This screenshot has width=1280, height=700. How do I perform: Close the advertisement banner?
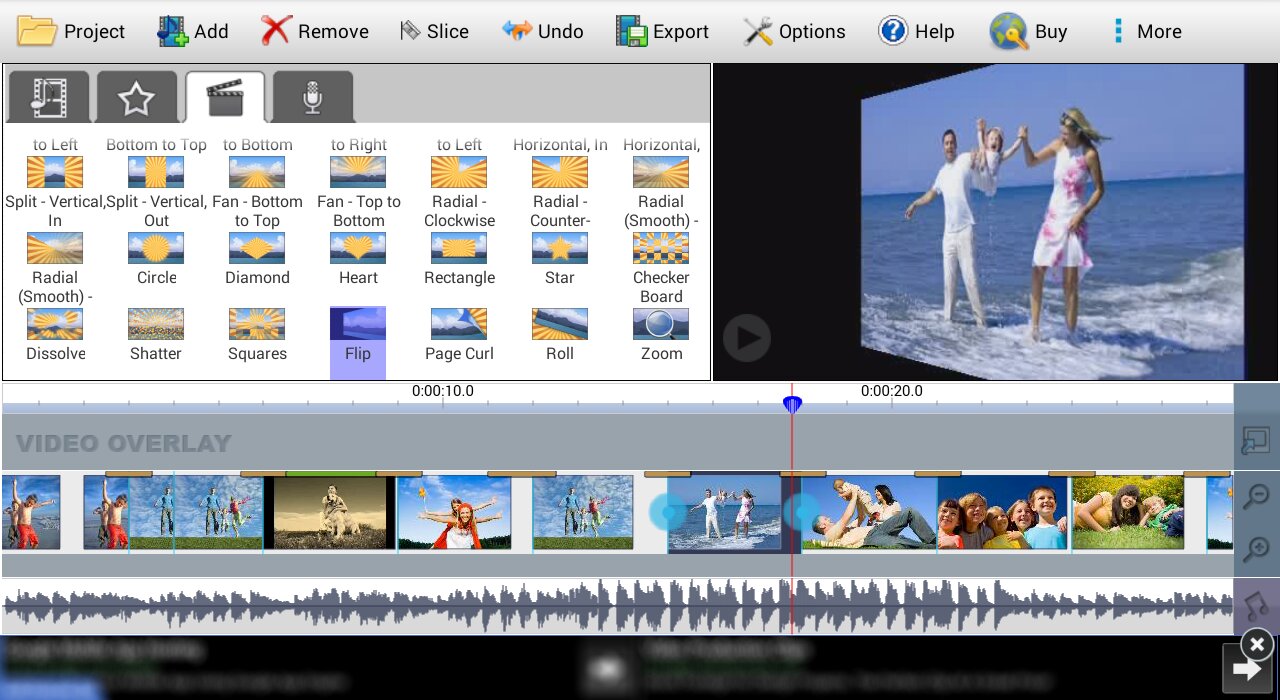1258,643
